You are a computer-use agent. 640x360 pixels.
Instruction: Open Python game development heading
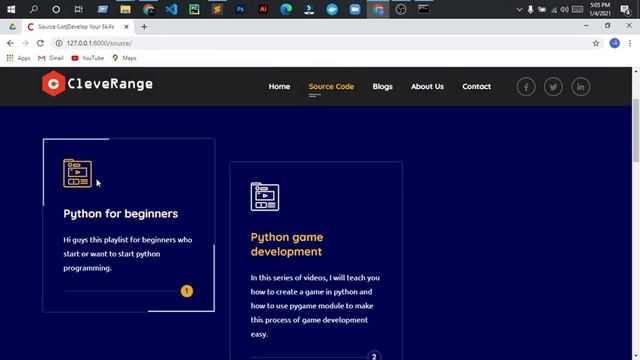coord(287,244)
